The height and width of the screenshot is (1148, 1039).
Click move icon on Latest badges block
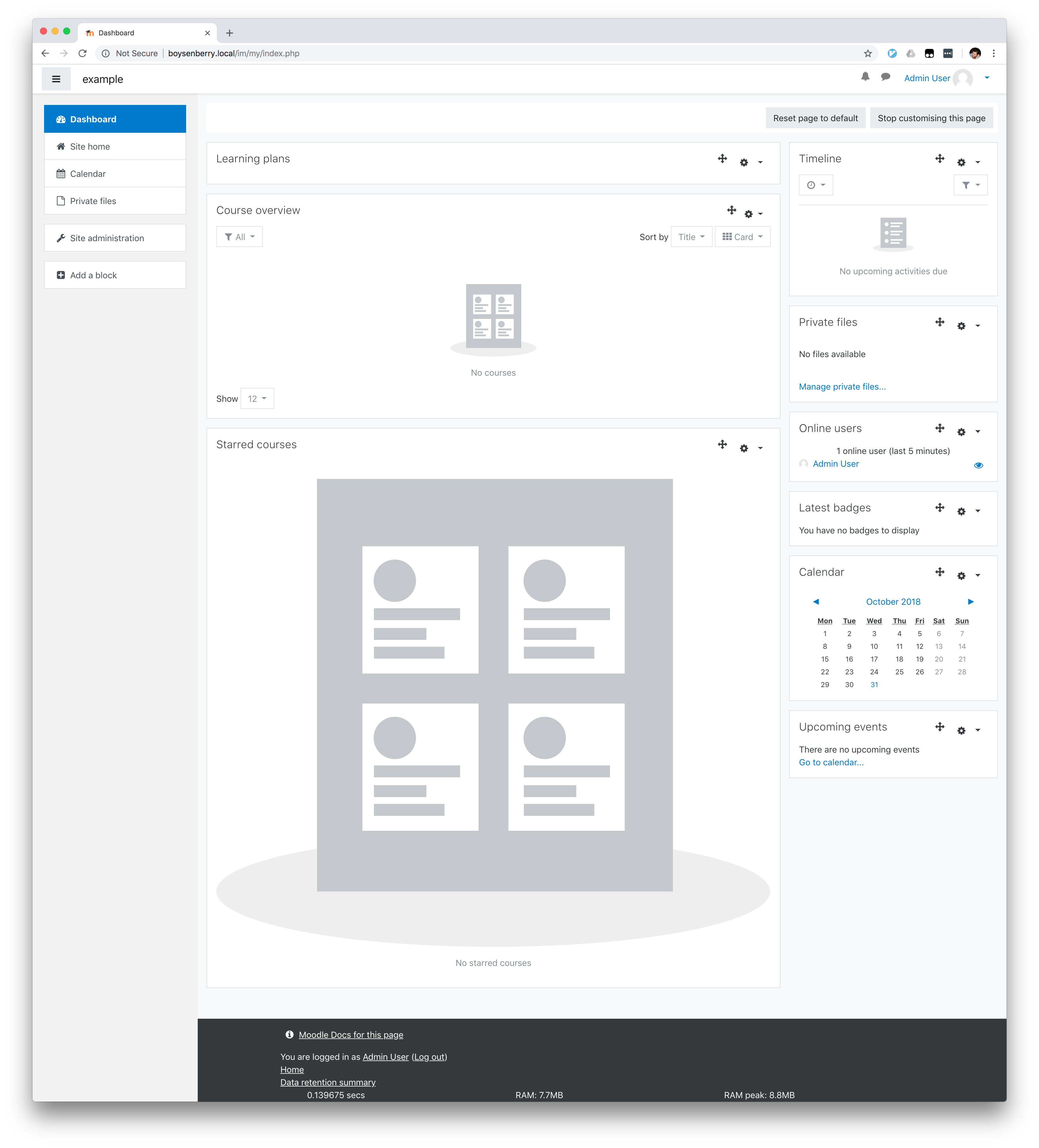(939, 508)
